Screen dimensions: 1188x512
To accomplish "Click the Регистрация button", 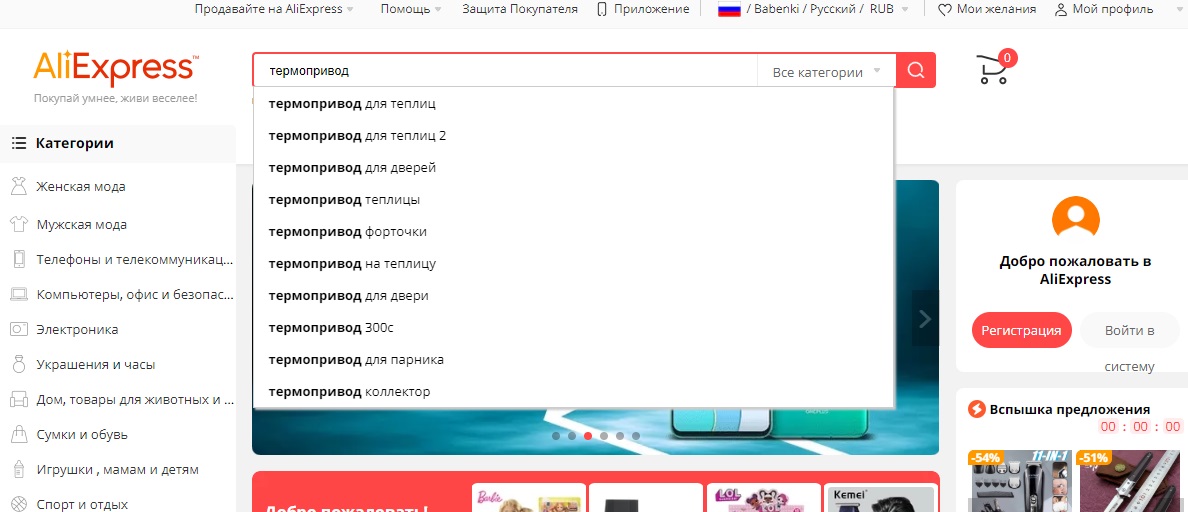I will 1021,331.
